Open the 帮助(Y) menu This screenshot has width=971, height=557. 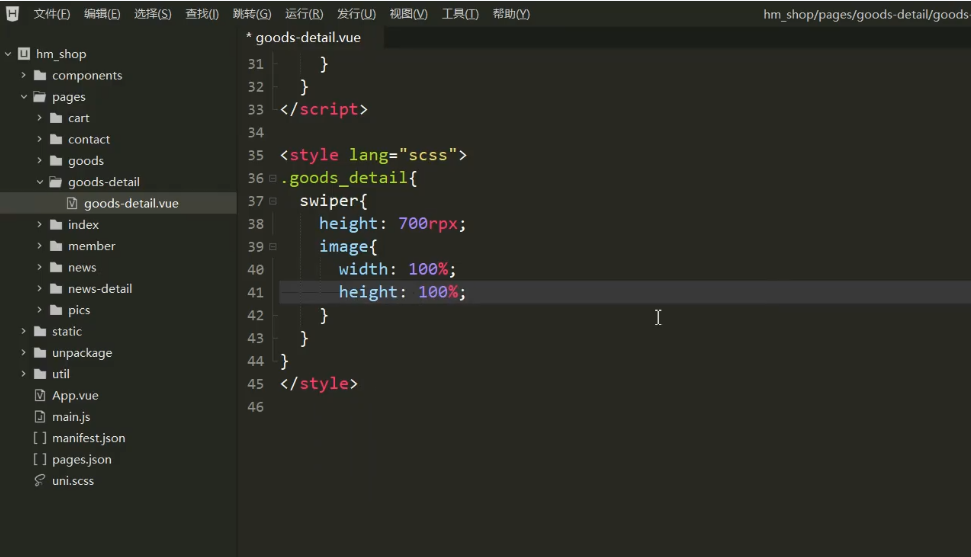click(511, 14)
